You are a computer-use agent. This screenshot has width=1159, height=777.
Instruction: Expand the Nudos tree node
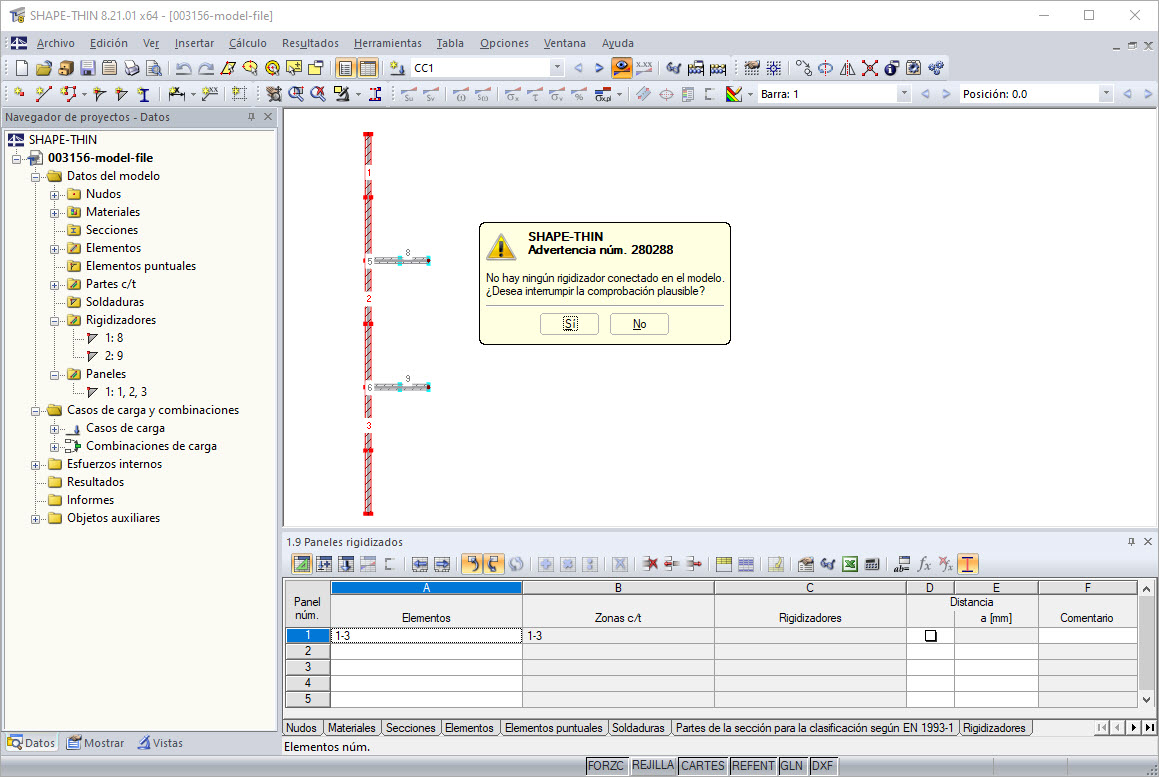[55, 194]
